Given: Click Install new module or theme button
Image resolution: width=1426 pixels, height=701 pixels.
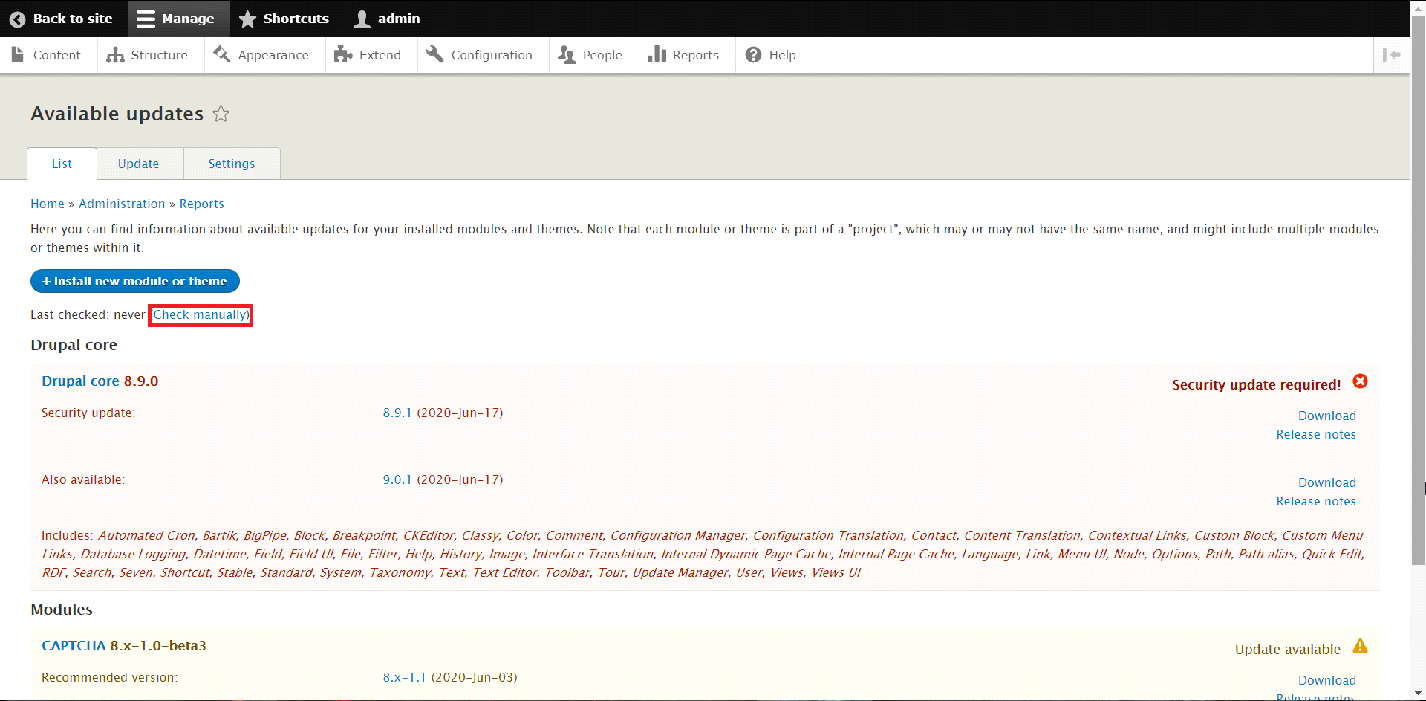Looking at the screenshot, I should (x=135, y=282).
